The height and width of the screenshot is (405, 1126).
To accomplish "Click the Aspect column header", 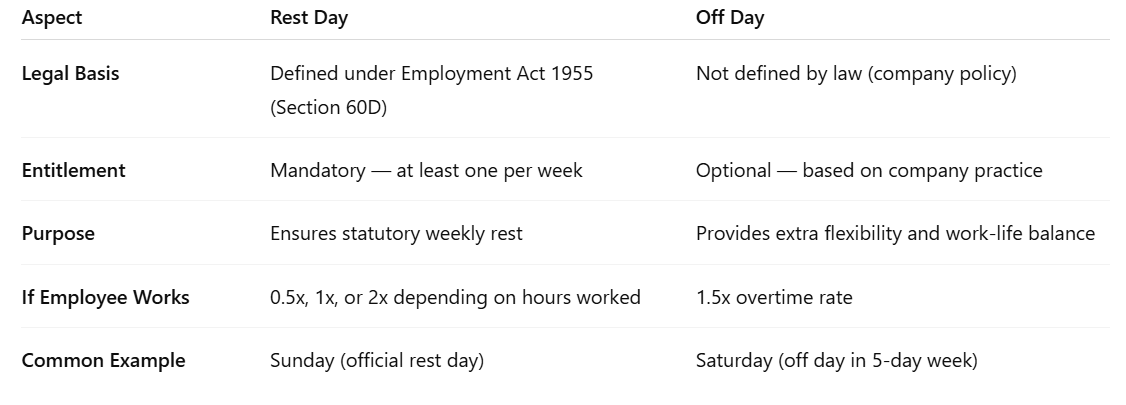I will [52, 18].
